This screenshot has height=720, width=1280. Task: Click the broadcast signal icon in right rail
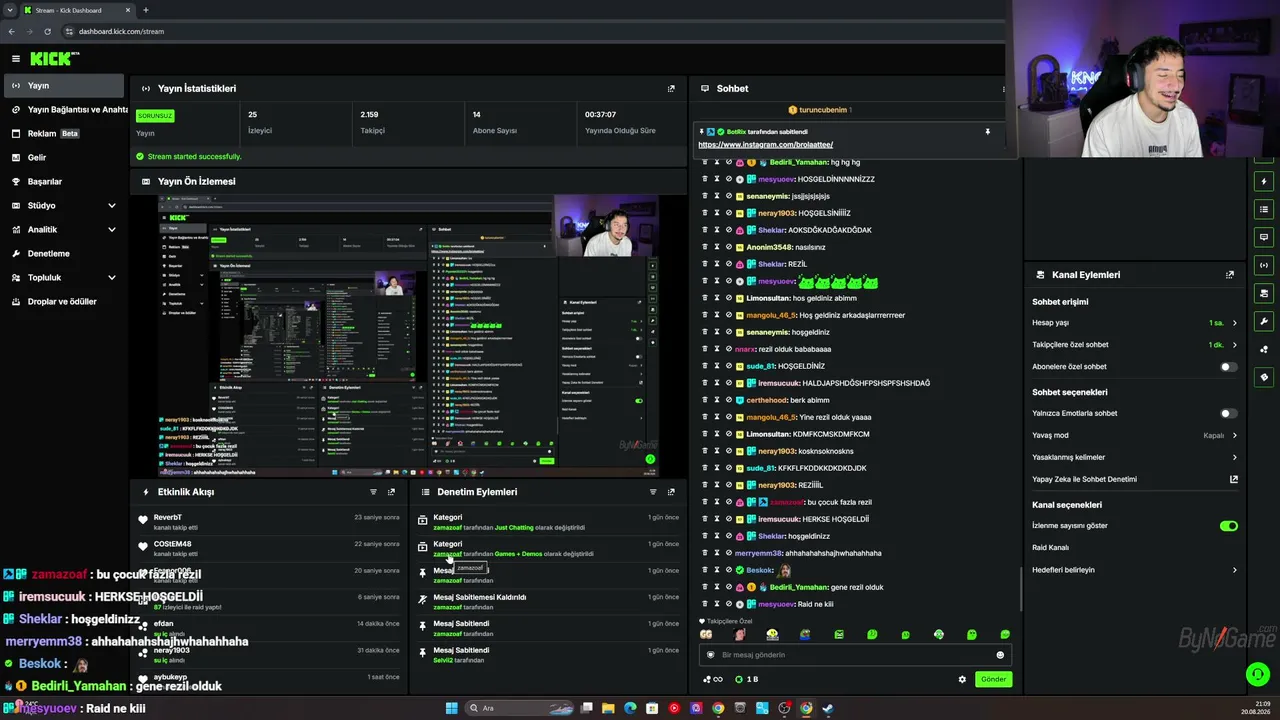click(1264, 266)
